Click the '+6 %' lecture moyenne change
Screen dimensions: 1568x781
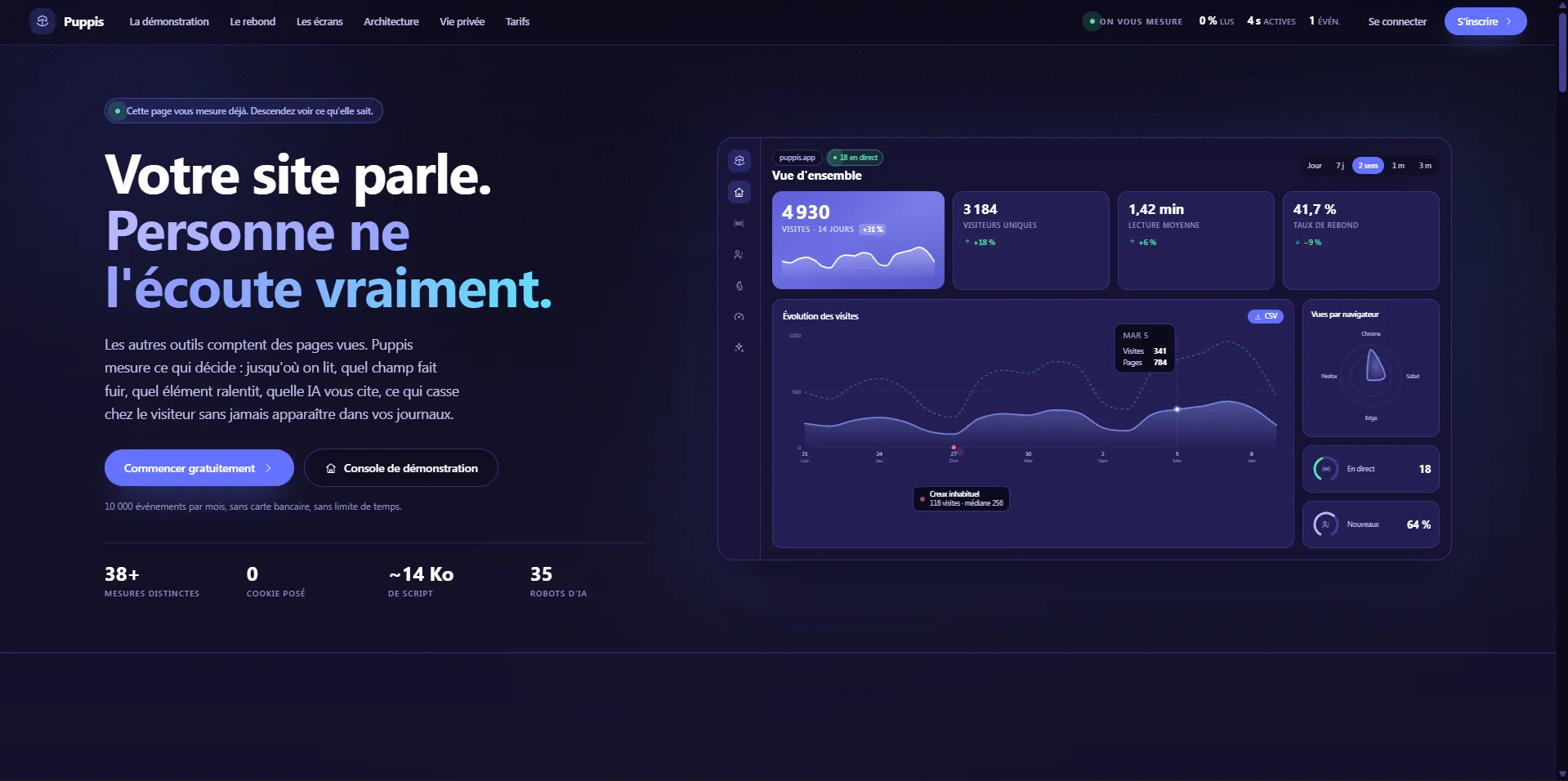click(1143, 243)
